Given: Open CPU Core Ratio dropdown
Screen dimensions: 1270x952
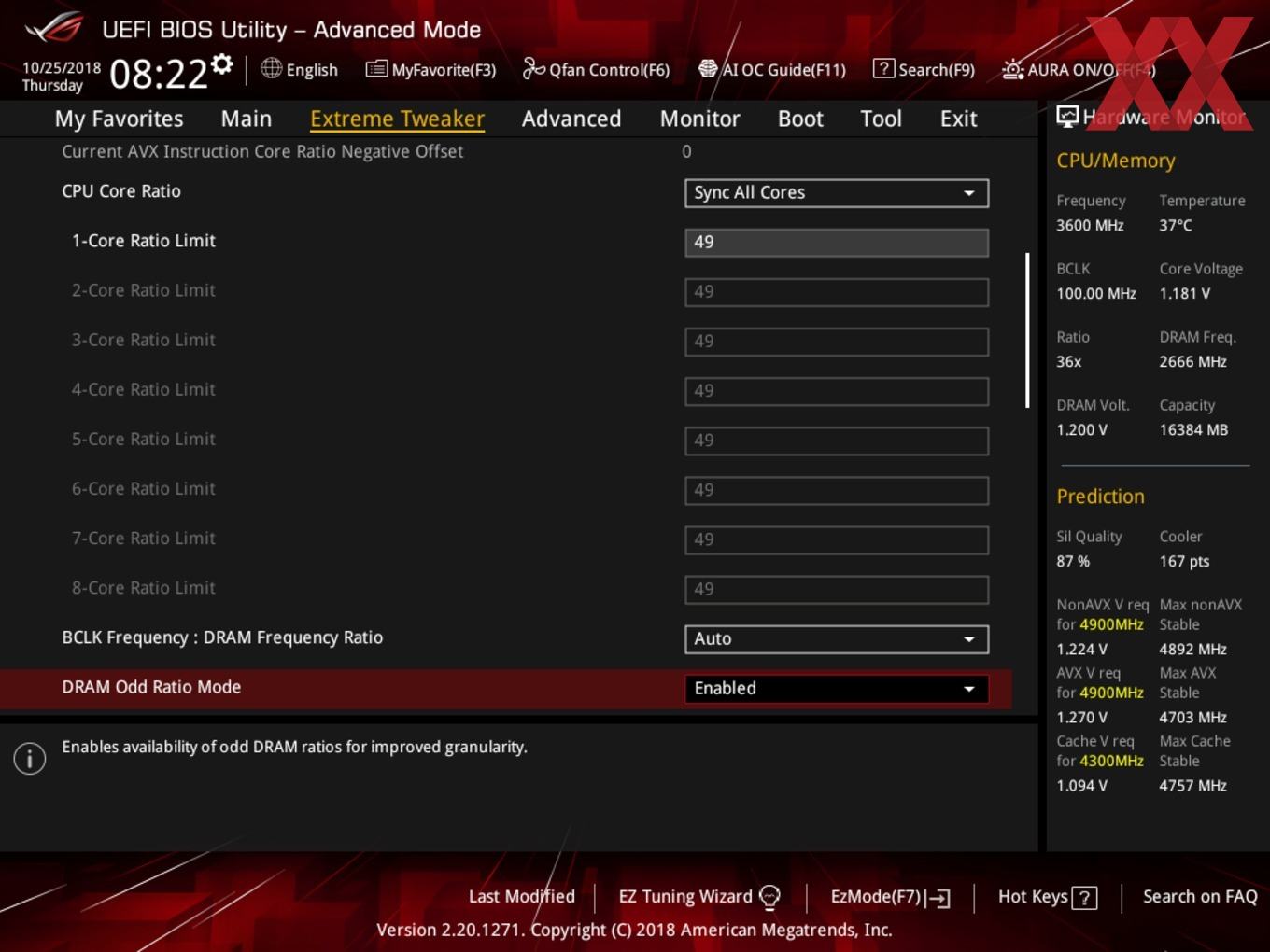Looking at the screenshot, I should click(x=837, y=192).
